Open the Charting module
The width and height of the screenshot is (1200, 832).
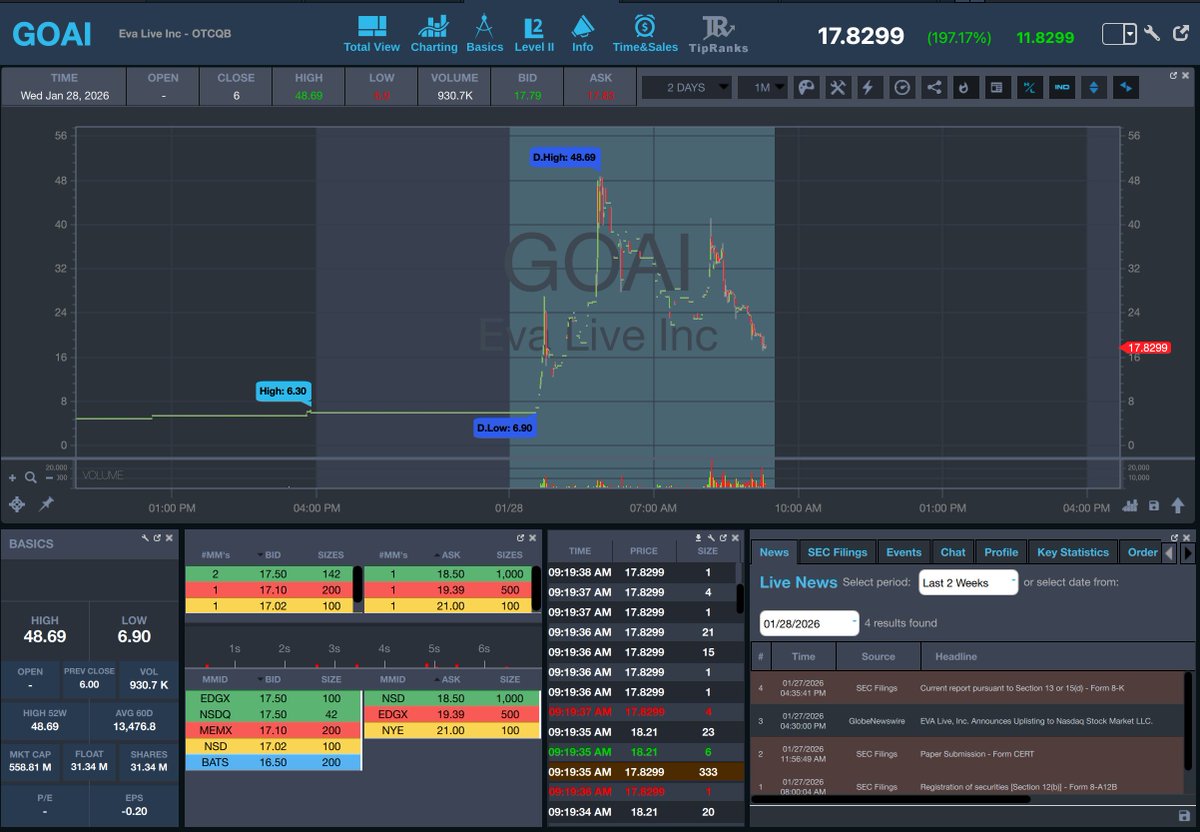pos(434,34)
